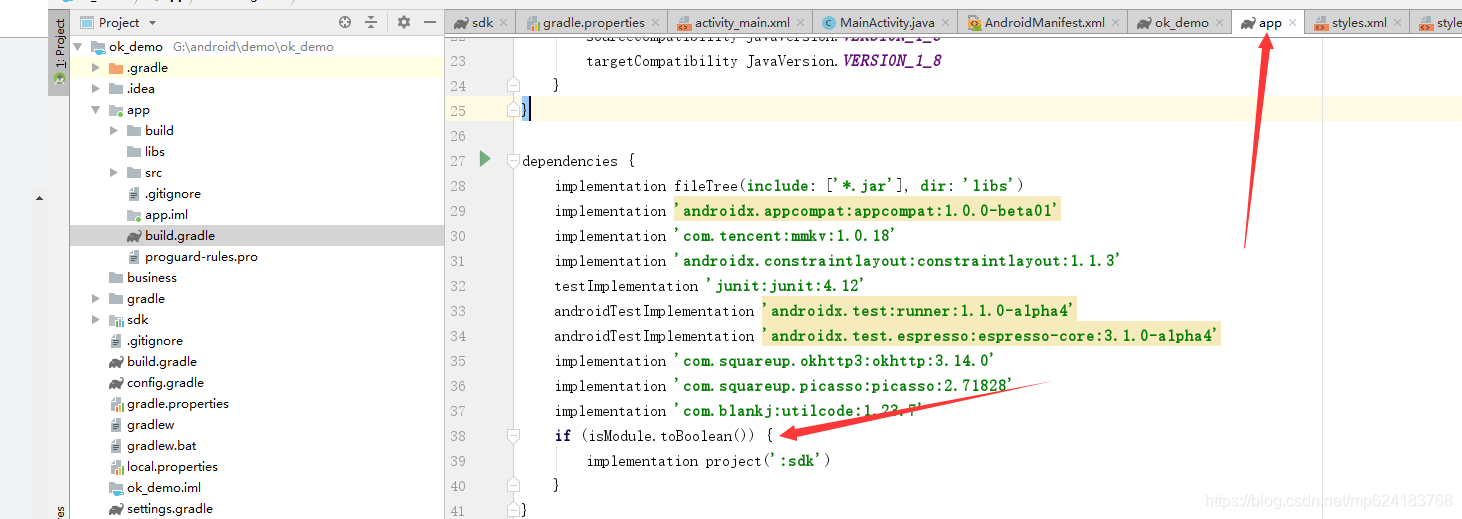Expand the src folder arrow
Screen dimensions: 1462x519
[x=114, y=173]
